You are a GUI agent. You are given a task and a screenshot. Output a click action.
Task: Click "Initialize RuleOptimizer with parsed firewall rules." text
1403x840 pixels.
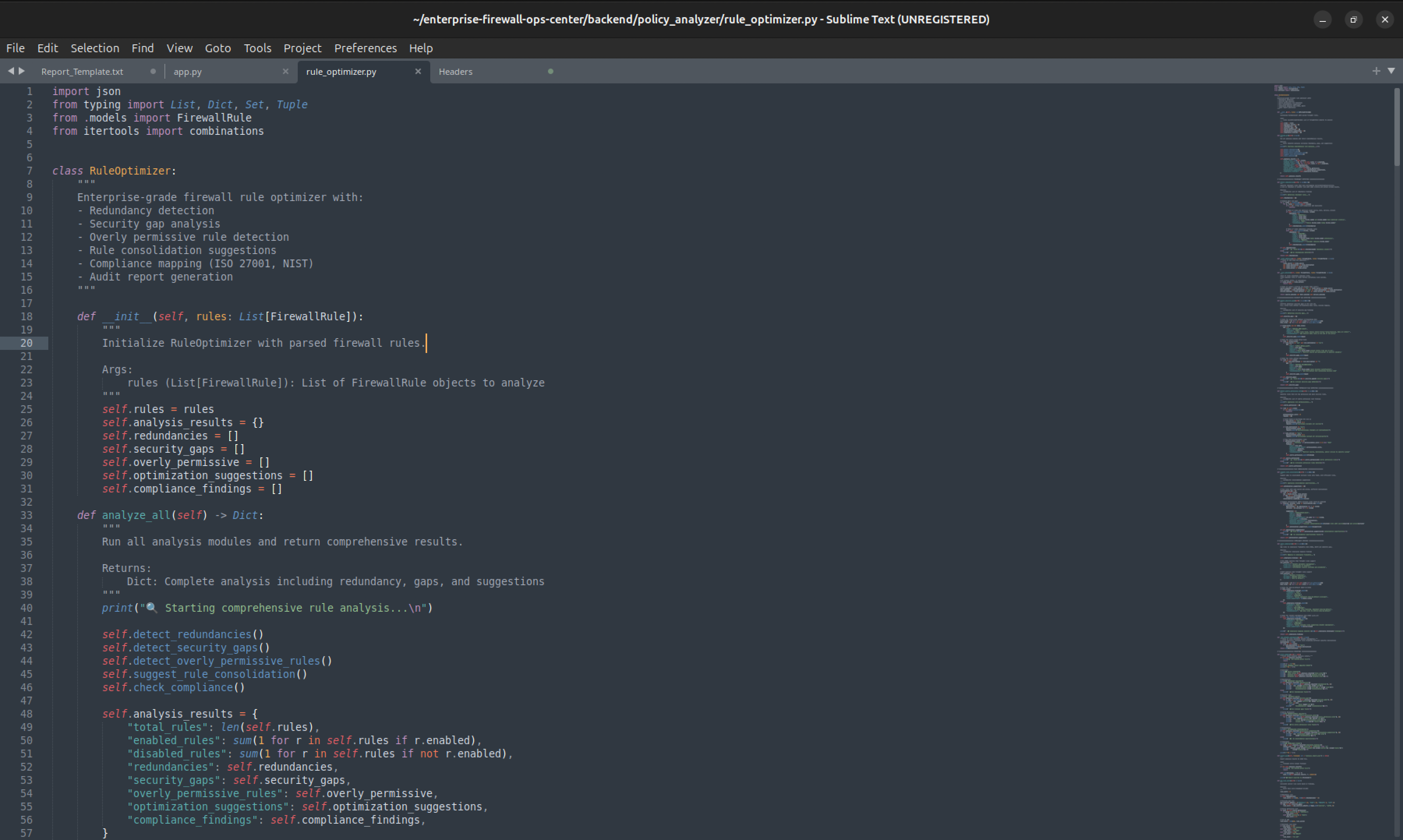click(x=263, y=343)
